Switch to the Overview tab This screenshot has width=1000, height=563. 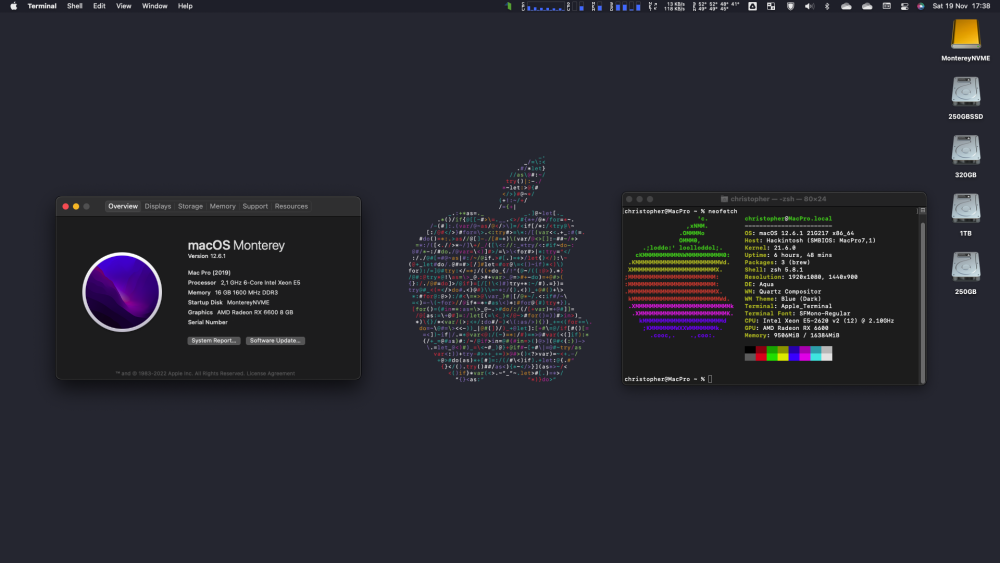pyautogui.click(x=122, y=206)
